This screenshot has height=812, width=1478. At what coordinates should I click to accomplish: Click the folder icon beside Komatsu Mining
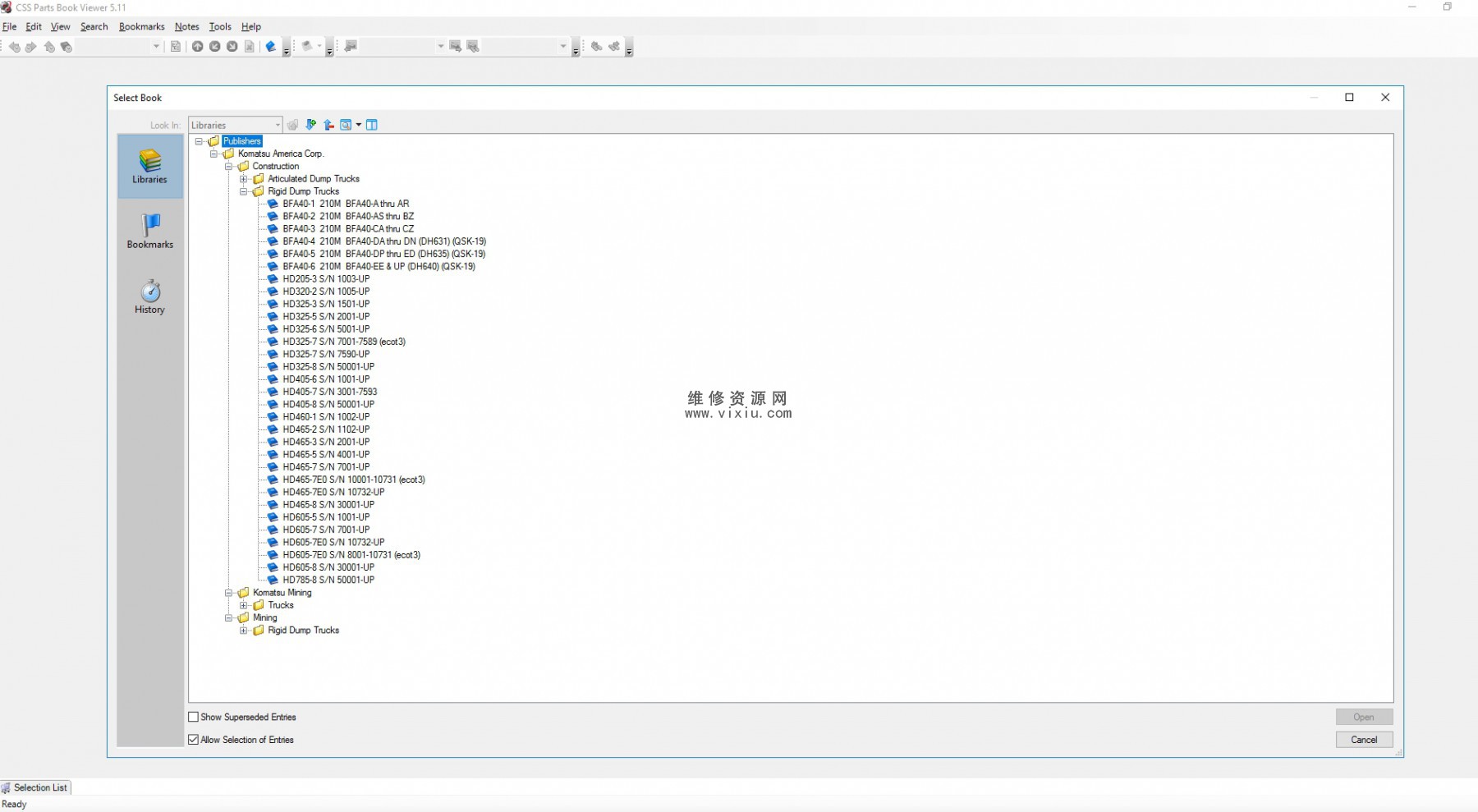(x=244, y=593)
